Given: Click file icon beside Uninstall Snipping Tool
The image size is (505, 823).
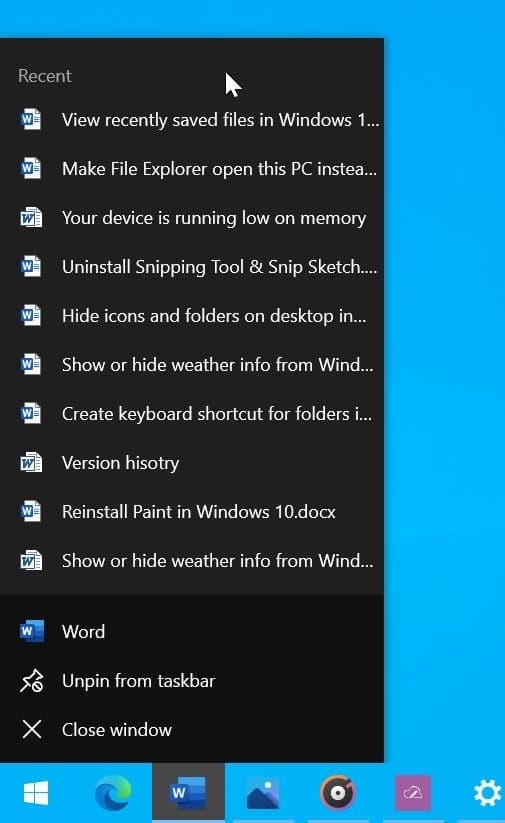Looking at the screenshot, I should point(31,267).
